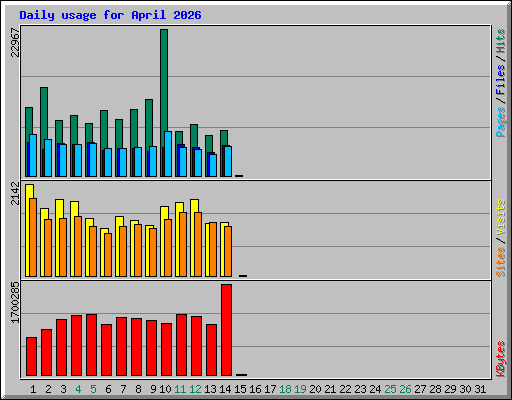Click the red KBytes bar for day 11
Image resolution: width=512 pixels, height=400 pixels.
181,345
